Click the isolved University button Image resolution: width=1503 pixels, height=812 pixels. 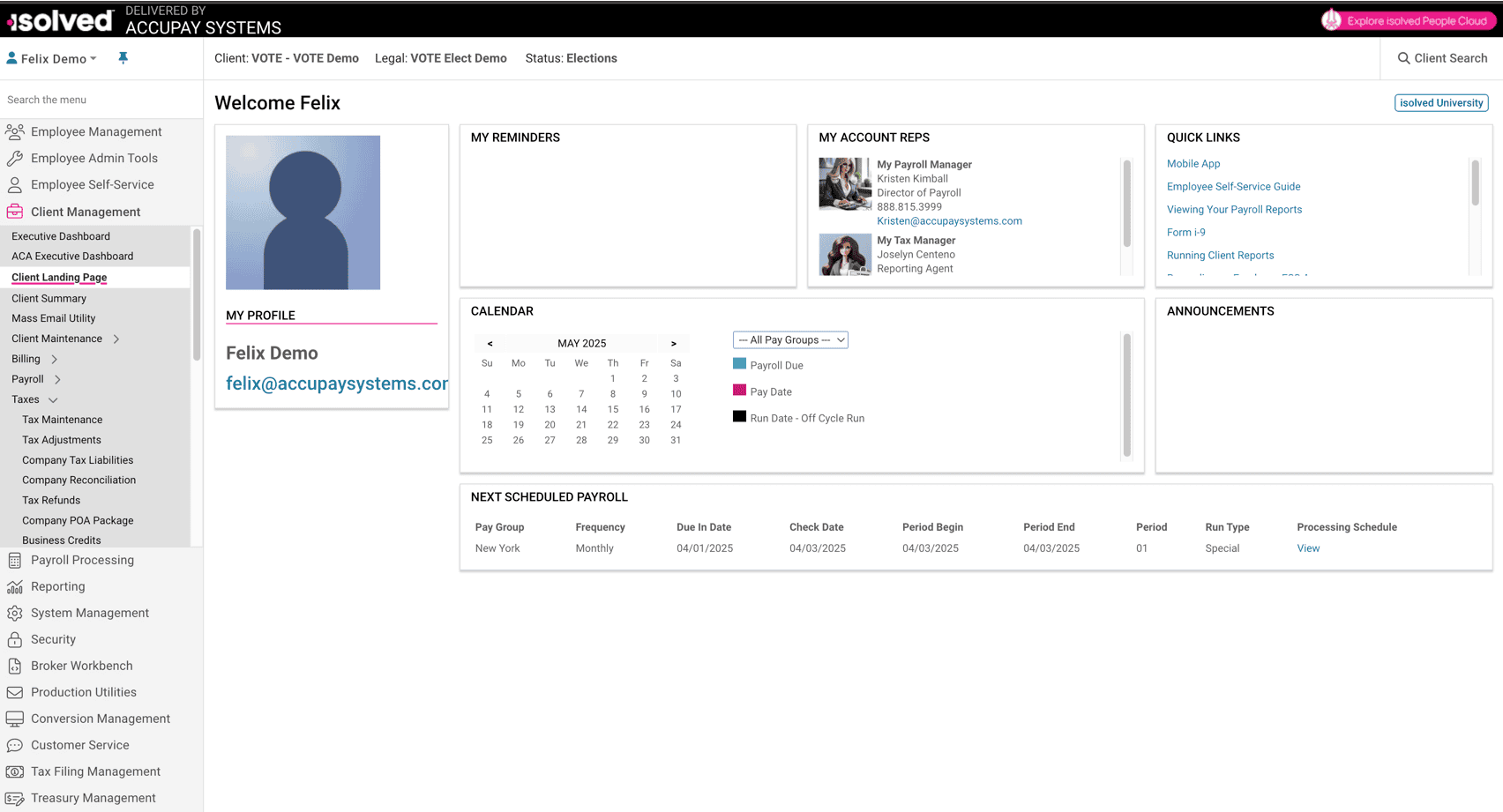tap(1440, 103)
